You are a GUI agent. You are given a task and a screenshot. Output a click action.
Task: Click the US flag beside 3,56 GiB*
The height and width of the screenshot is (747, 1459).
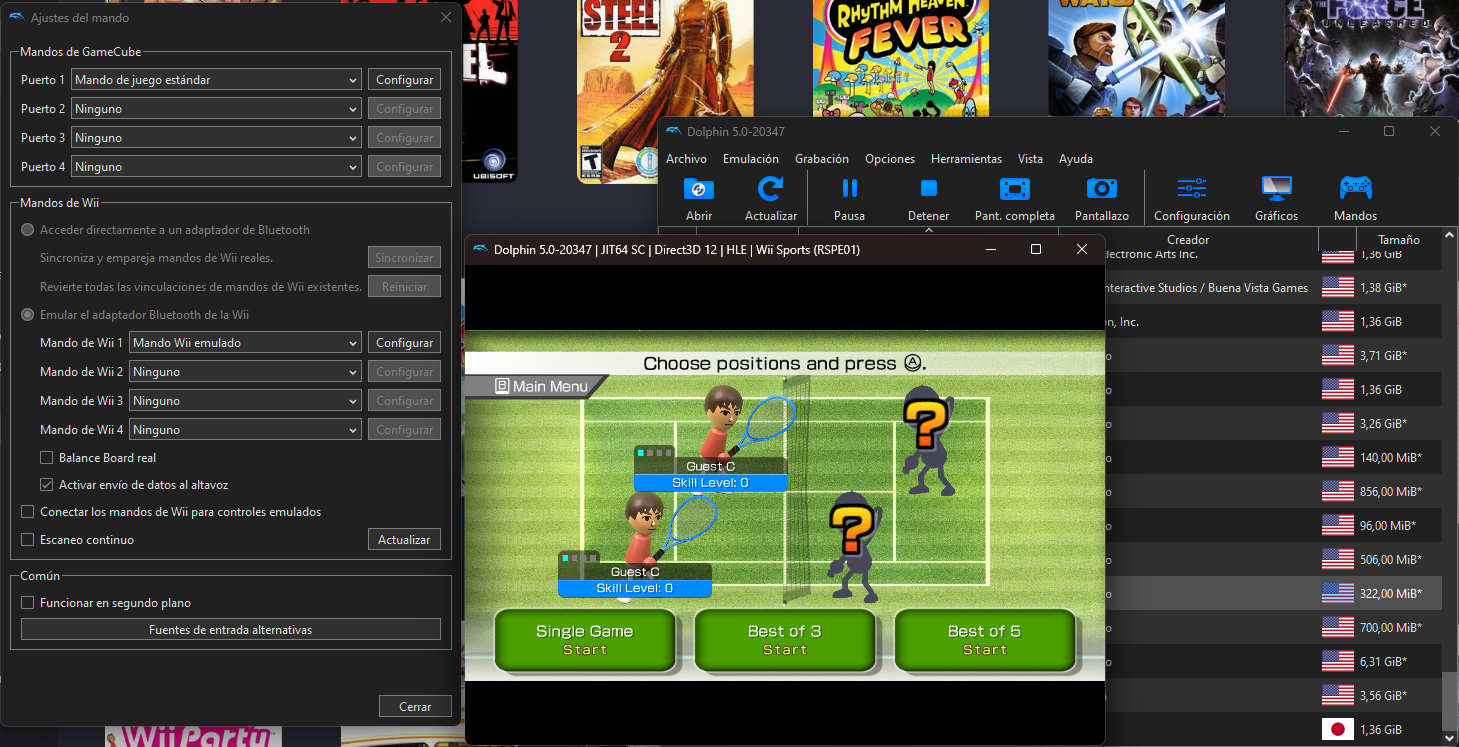[1337, 695]
